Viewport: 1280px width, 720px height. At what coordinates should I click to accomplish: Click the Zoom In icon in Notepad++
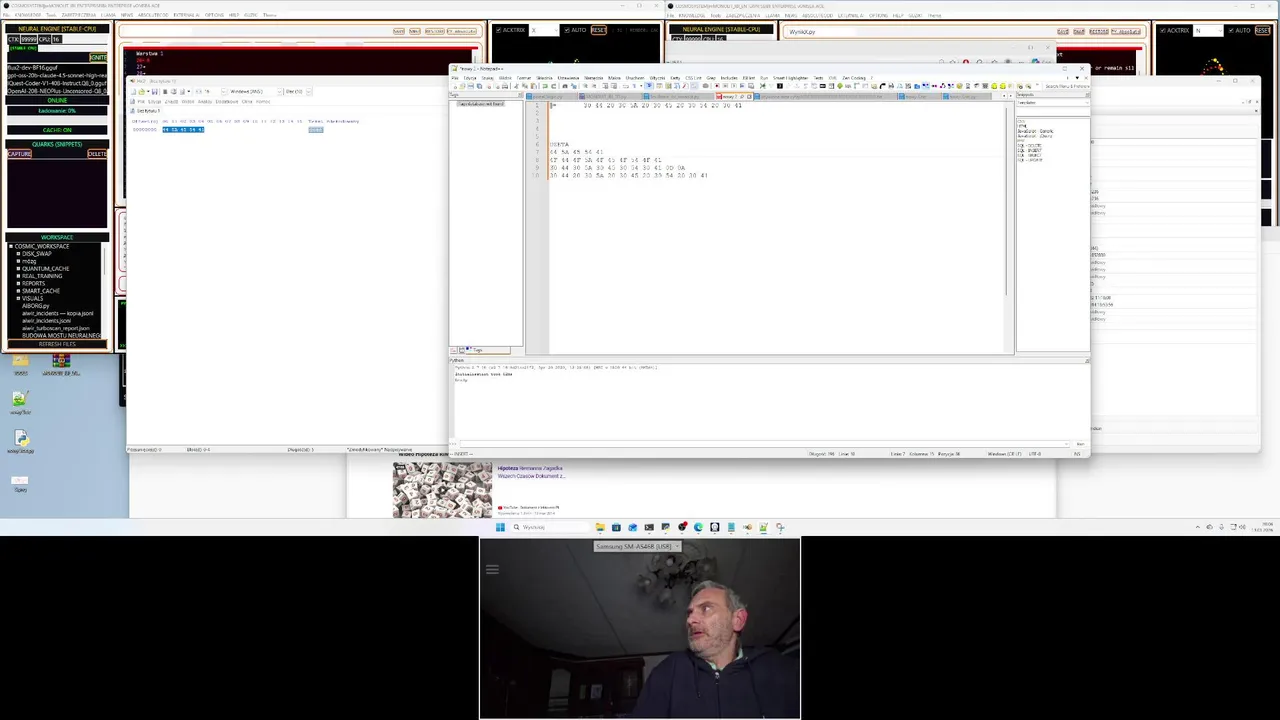585,86
